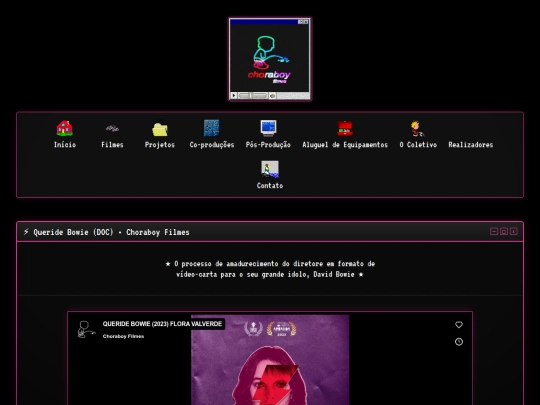
Task: Open the yellow Projetos folder icon
Action: (160, 129)
